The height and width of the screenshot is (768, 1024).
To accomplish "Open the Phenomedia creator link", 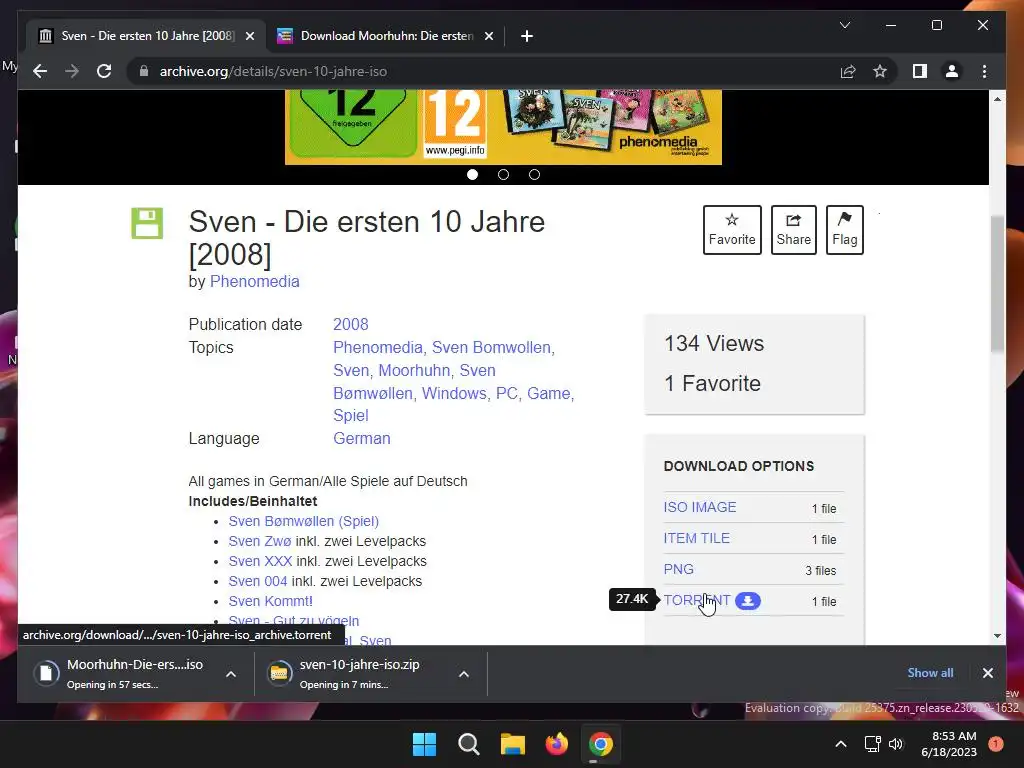I will click(254, 281).
